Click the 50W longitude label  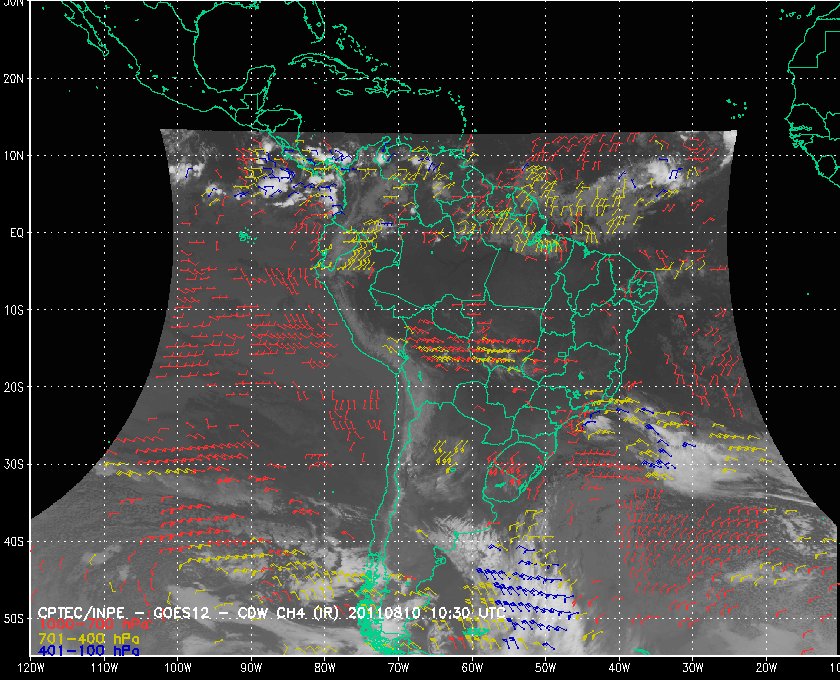click(545, 668)
